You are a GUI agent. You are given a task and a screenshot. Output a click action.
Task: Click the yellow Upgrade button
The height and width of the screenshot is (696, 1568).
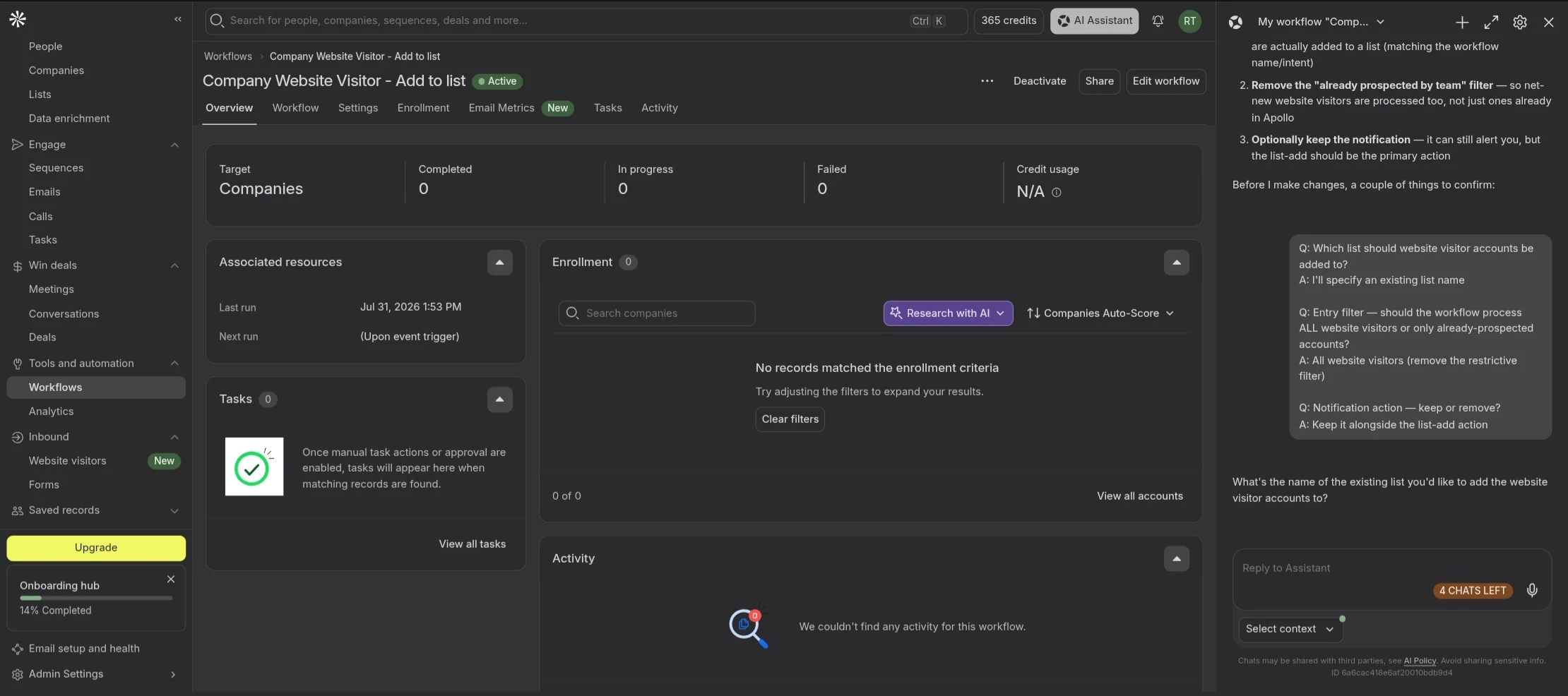[x=96, y=548]
